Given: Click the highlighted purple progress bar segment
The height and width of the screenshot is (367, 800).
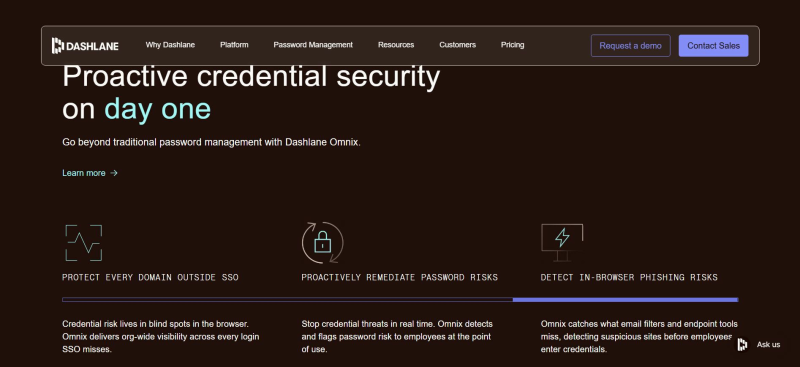Looking at the screenshot, I should coord(626,300).
